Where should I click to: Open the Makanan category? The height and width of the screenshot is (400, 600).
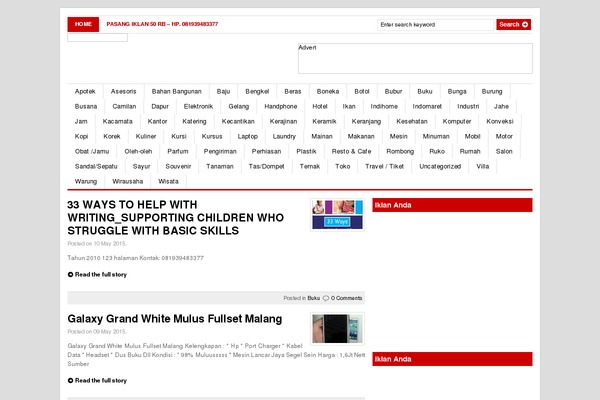click(x=361, y=136)
